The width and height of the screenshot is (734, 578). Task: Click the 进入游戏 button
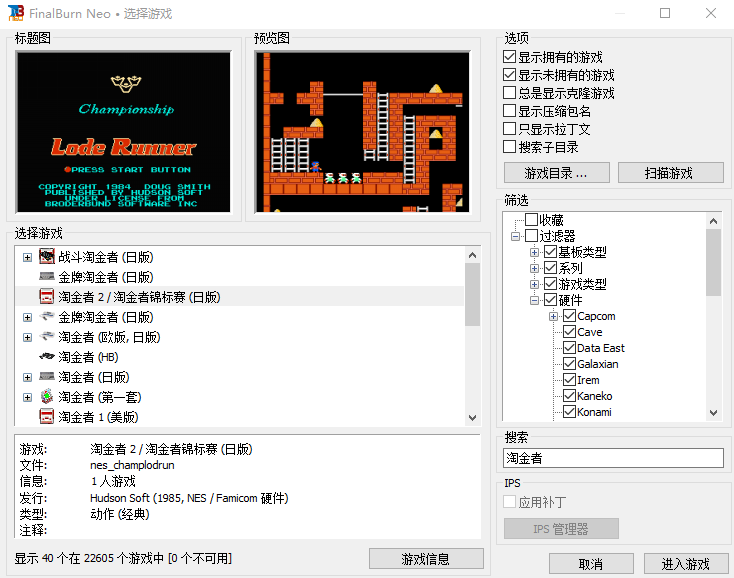coord(686,563)
